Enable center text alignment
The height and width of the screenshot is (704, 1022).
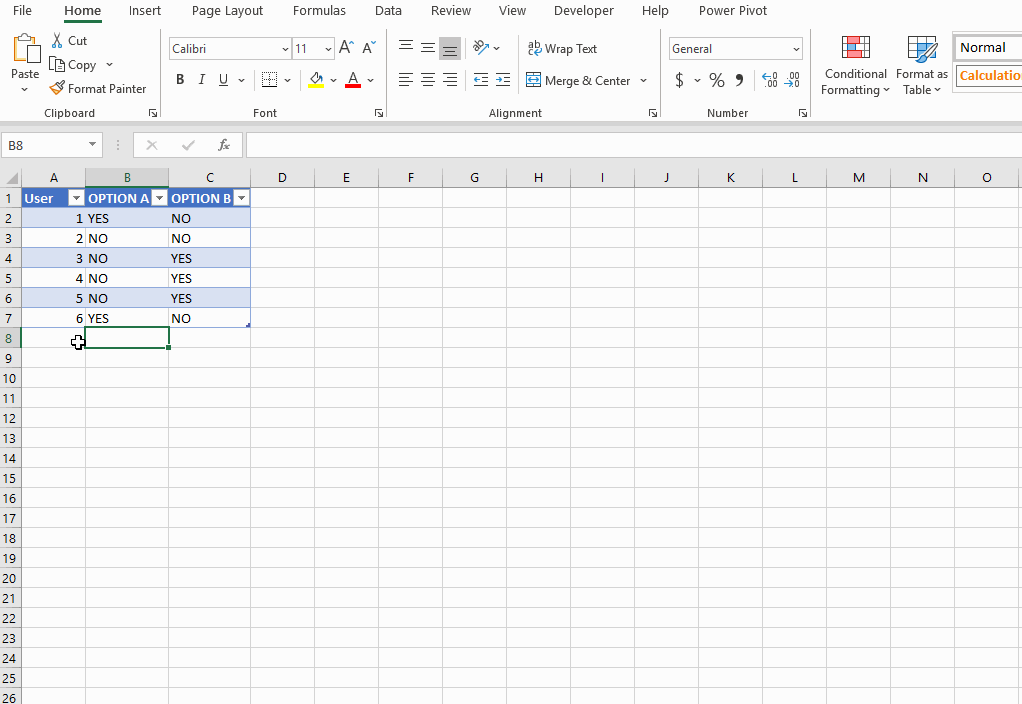click(427, 80)
